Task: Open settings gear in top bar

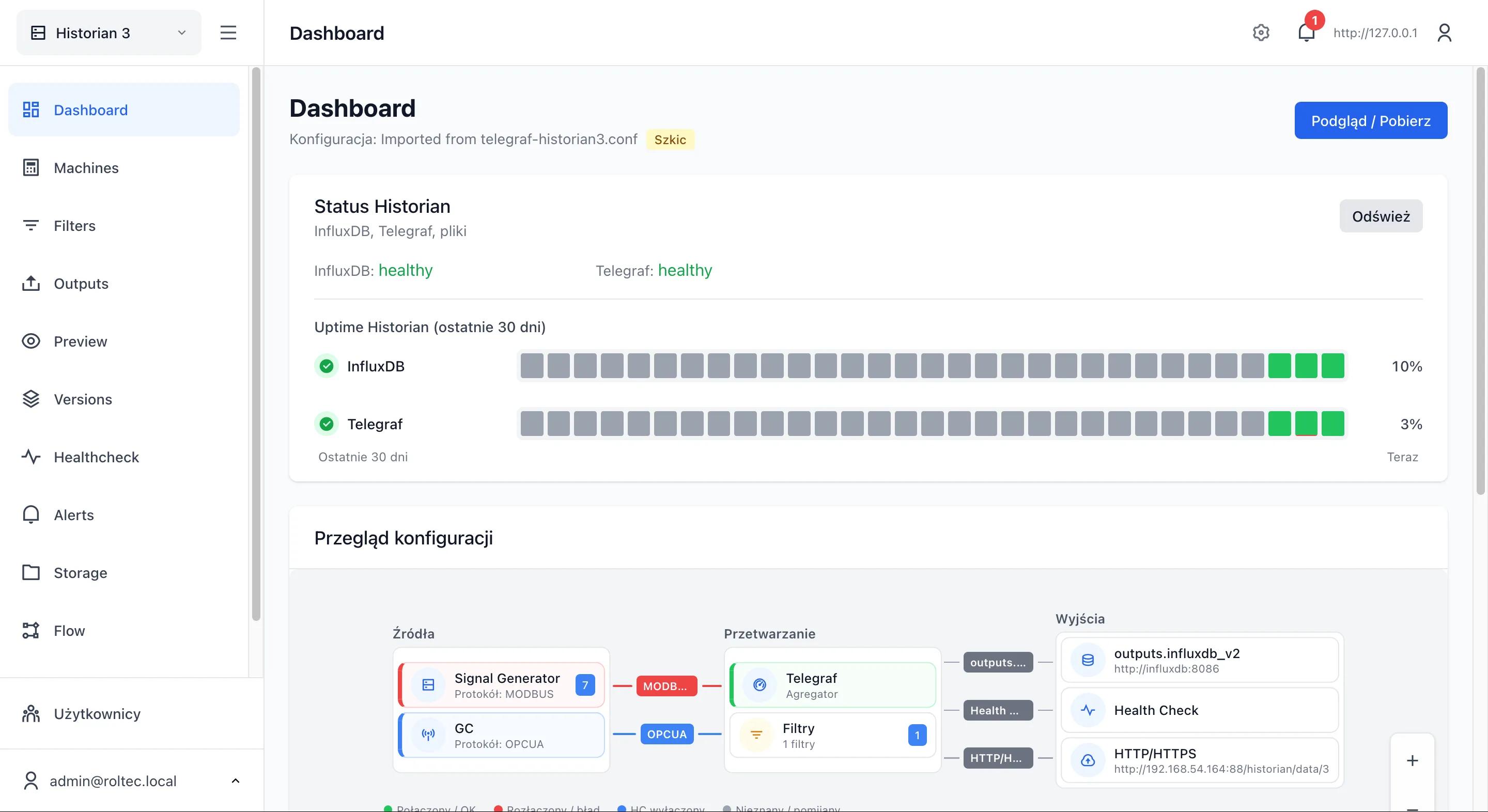Action: pos(1261,33)
